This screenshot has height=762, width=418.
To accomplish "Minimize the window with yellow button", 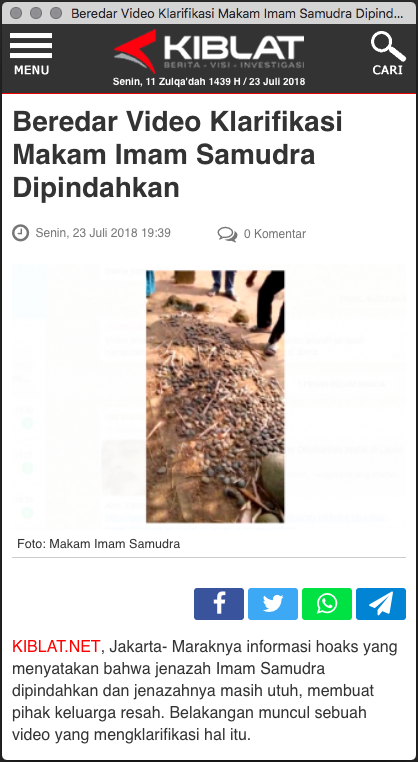I will tap(35, 13).
